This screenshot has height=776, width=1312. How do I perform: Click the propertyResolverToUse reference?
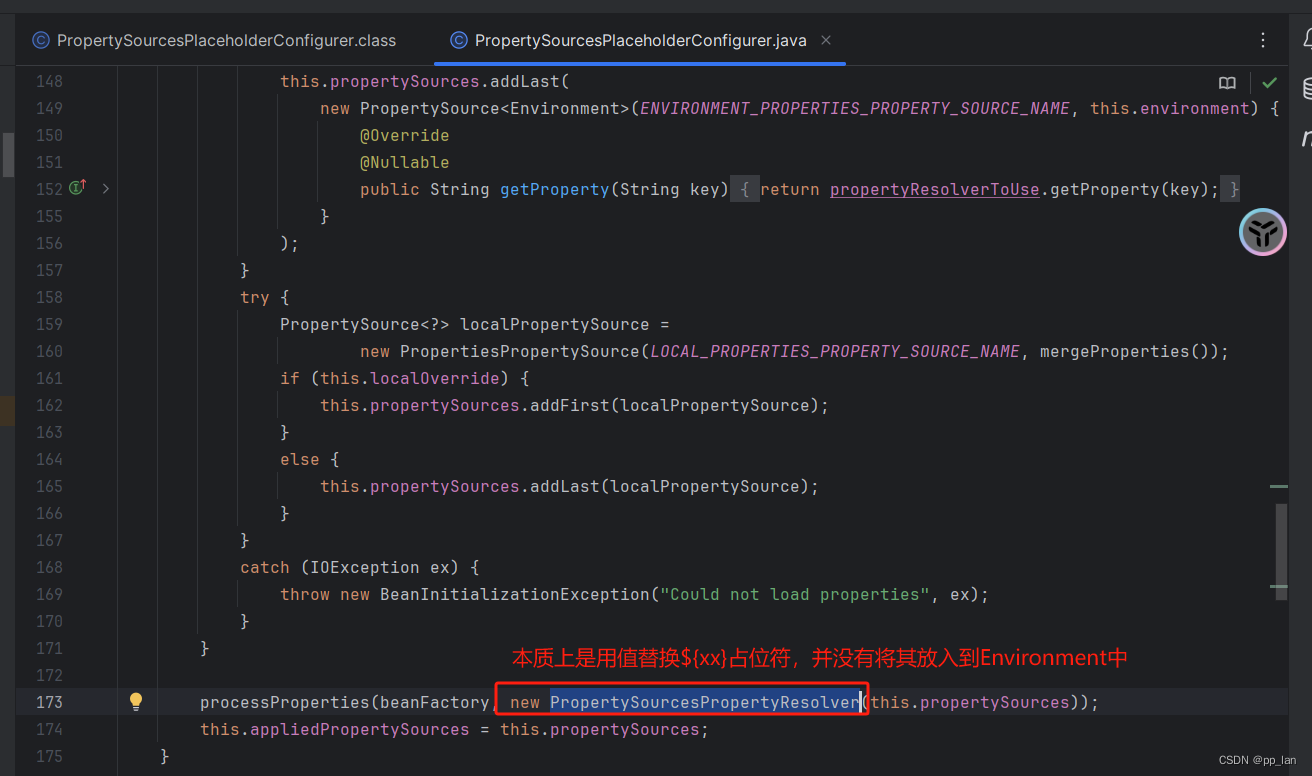[x=935, y=189]
